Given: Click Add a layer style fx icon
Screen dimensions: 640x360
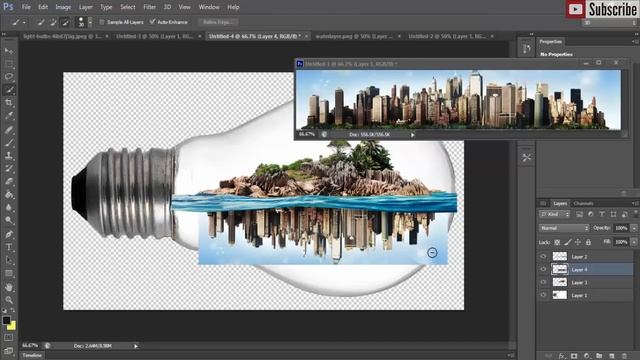Looking at the screenshot, I should pyautogui.click(x=562, y=356).
